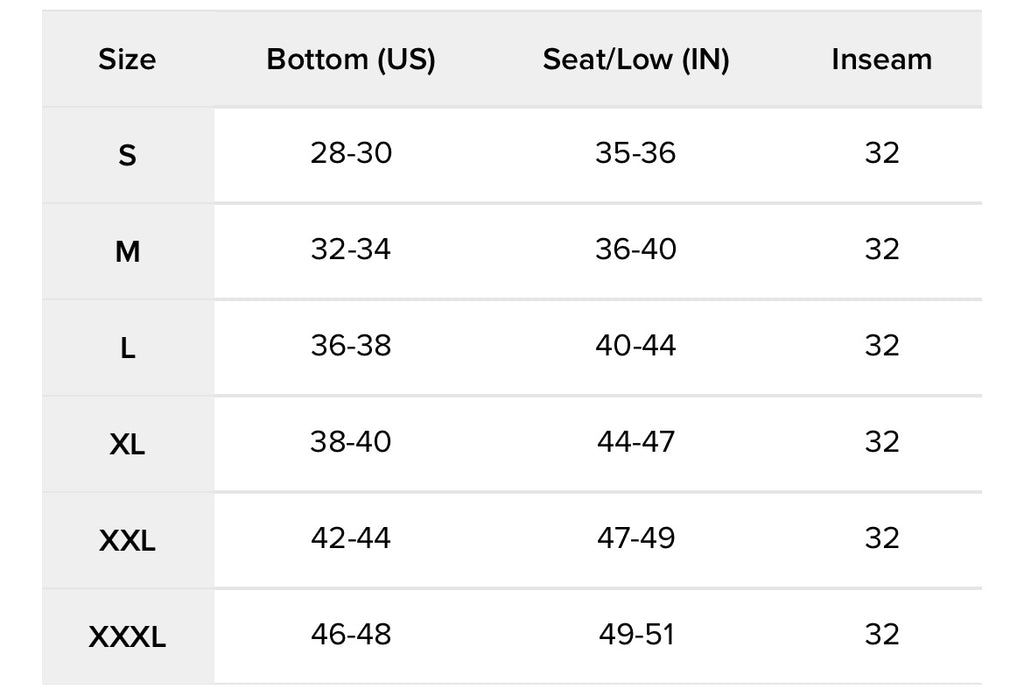Click the Seat/Low (IN) column header
Image resolution: width=1024 pixels, height=696 pixels.
coord(636,60)
